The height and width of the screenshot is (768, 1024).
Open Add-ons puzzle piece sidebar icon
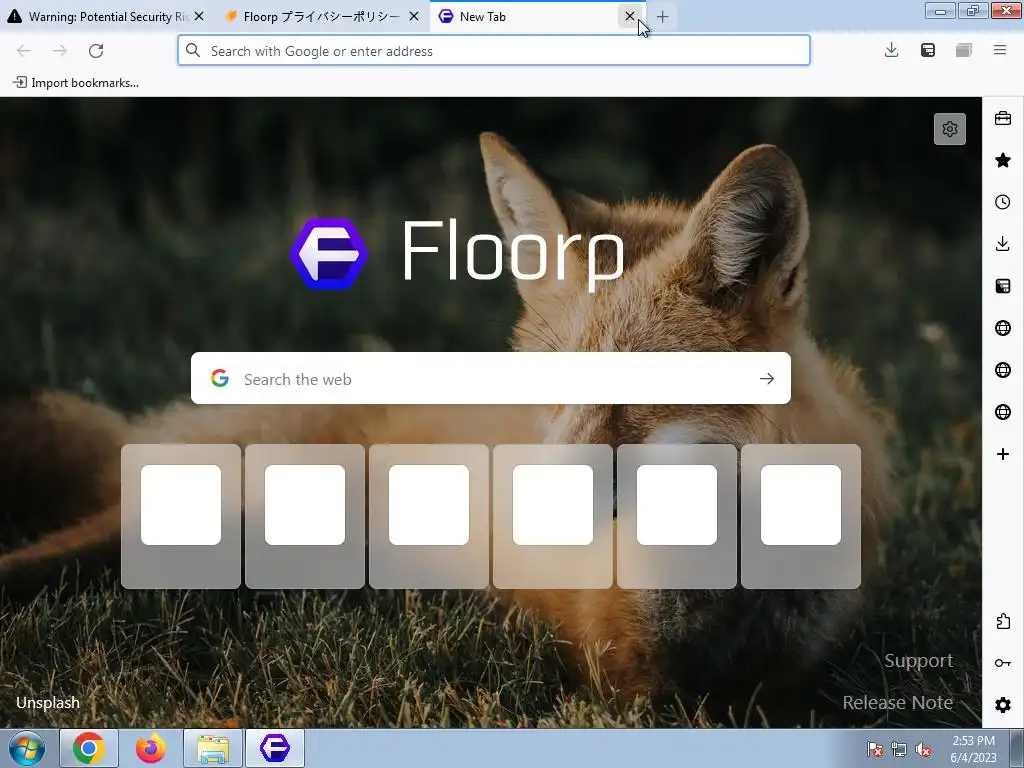1002,621
